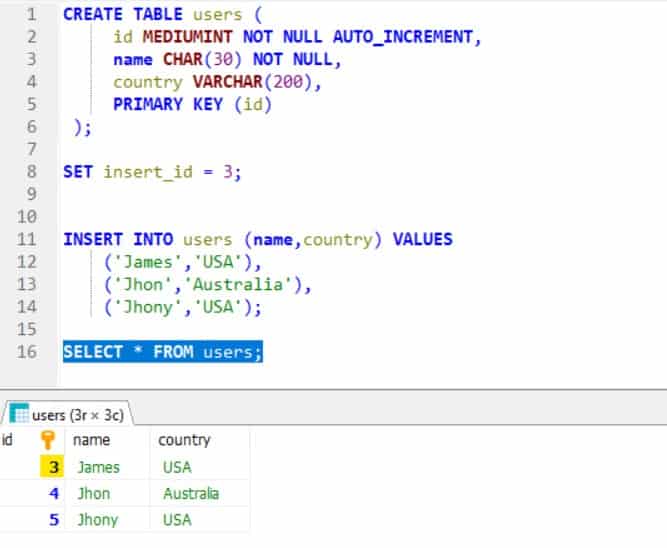Select the Australia country cell
667x548 pixels.
pos(200,494)
